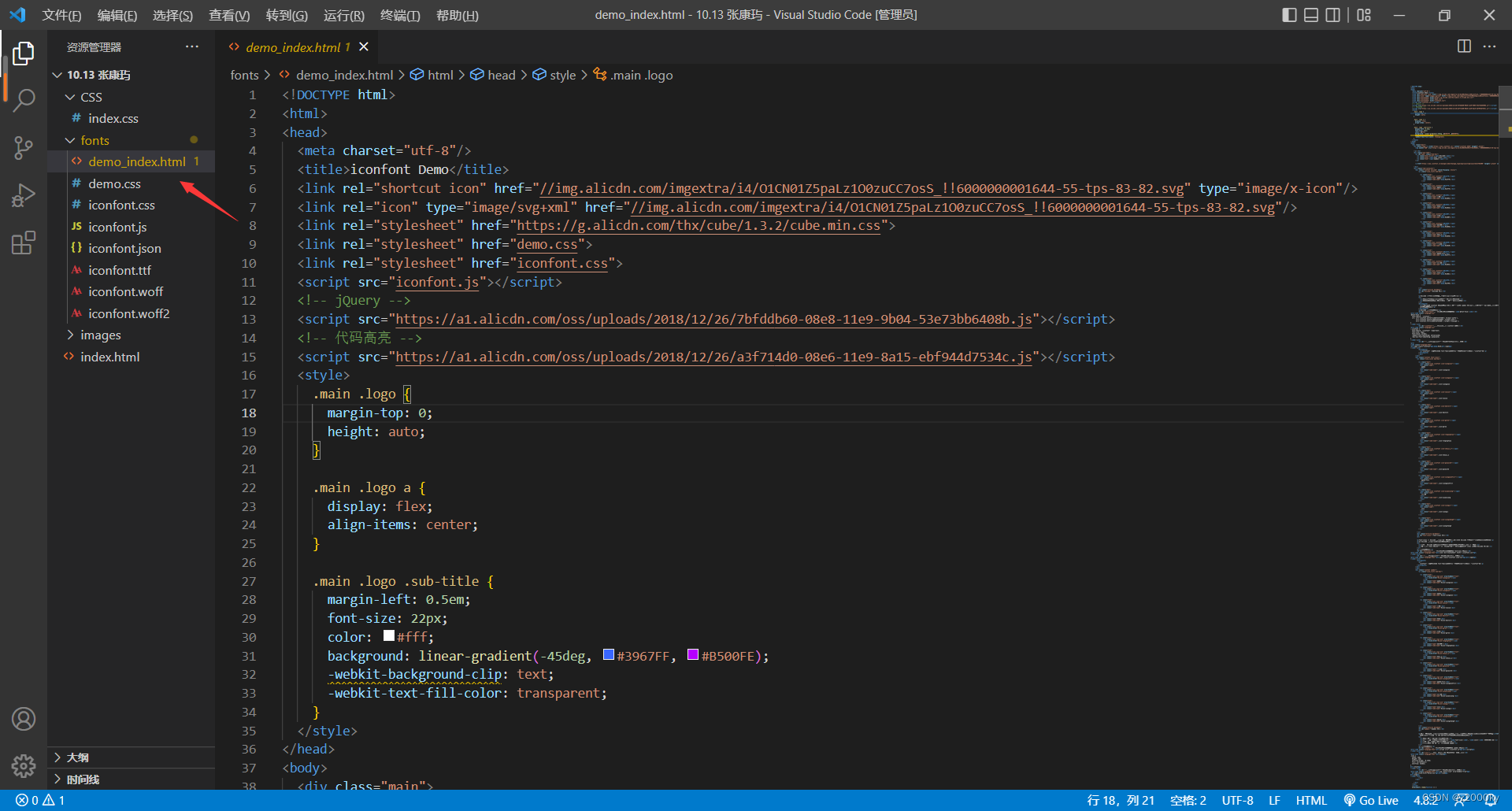Image resolution: width=1512 pixels, height=811 pixels.
Task: Open the Manage gear icon
Action: pos(24,765)
